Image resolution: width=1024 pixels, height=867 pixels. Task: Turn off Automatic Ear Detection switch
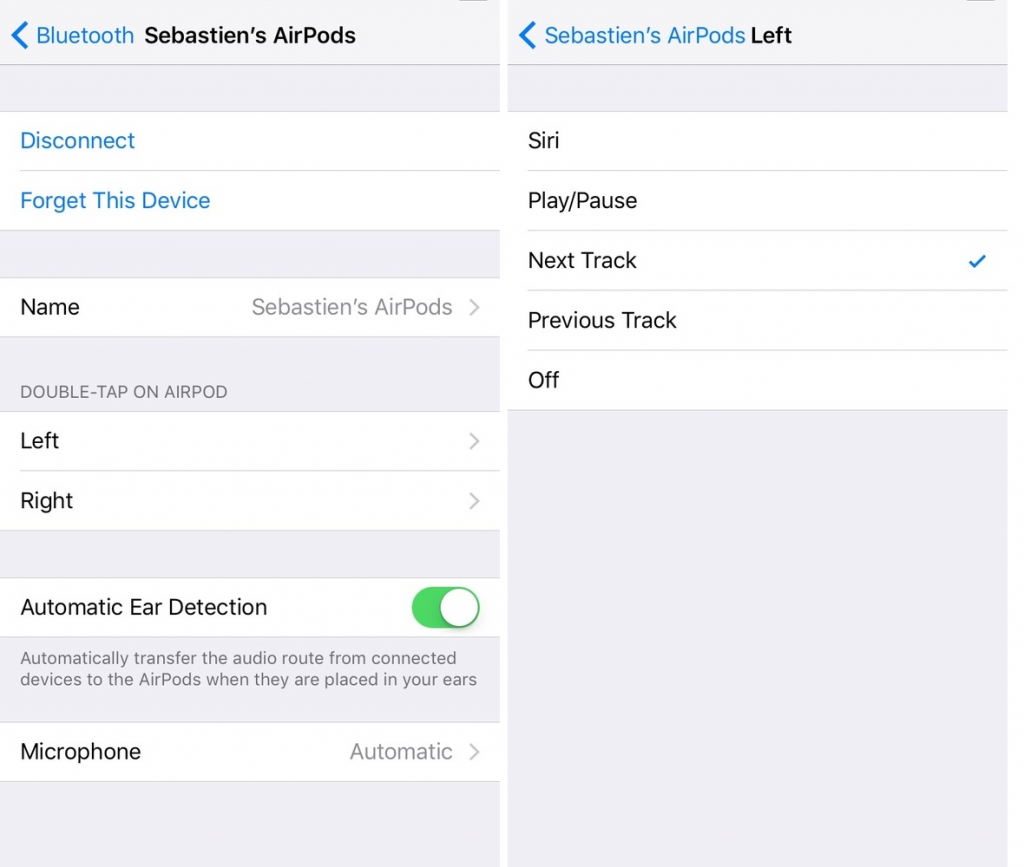click(445, 607)
